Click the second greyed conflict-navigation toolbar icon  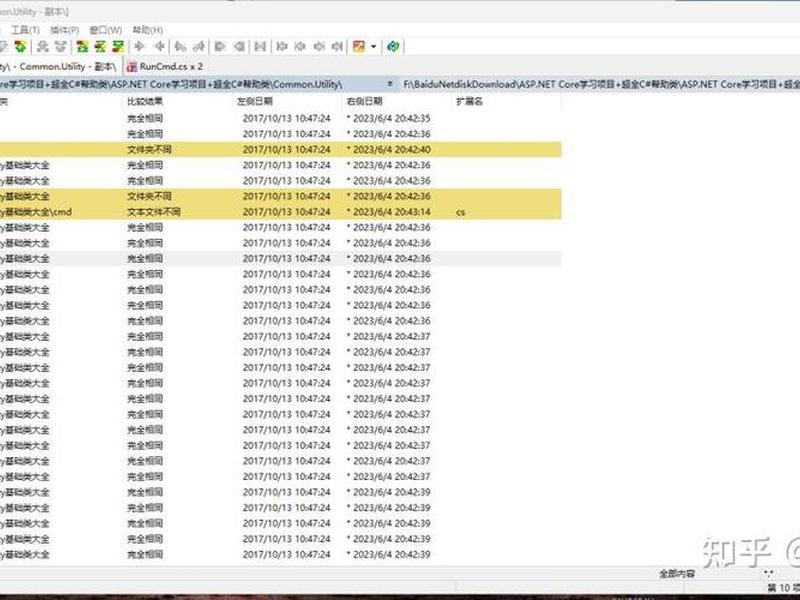[x=61, y=46]
